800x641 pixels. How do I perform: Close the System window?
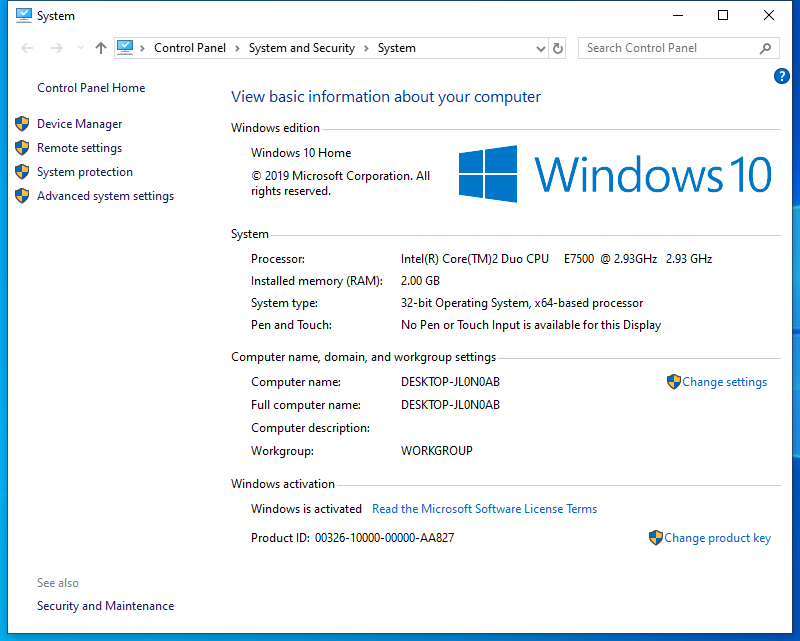769,15
